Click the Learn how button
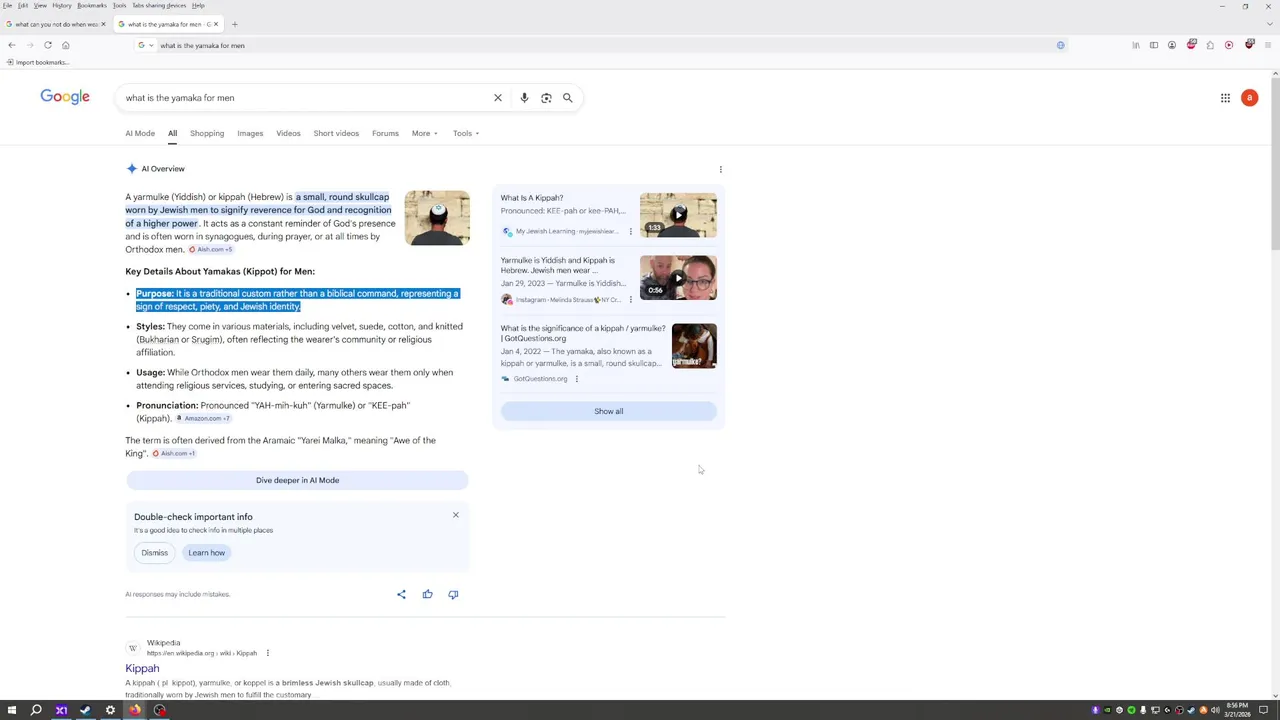Image resolution: width=1280 pixels, height=720 pixels. point(206,553)
